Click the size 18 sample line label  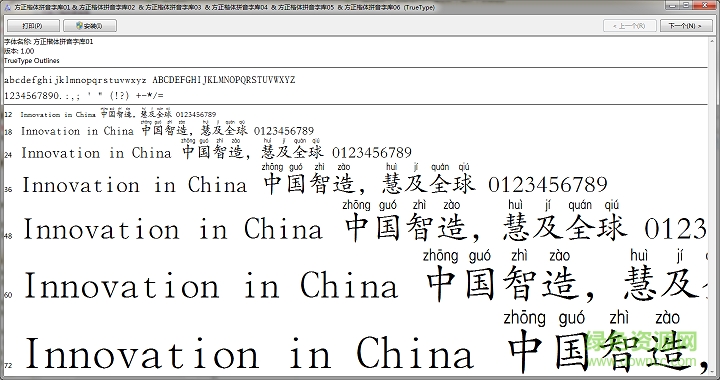[x=8, y=133]
